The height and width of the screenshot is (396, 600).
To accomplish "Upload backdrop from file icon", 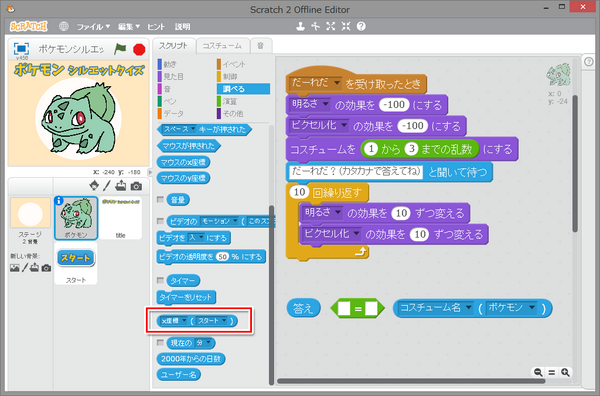I will [34, 267].
